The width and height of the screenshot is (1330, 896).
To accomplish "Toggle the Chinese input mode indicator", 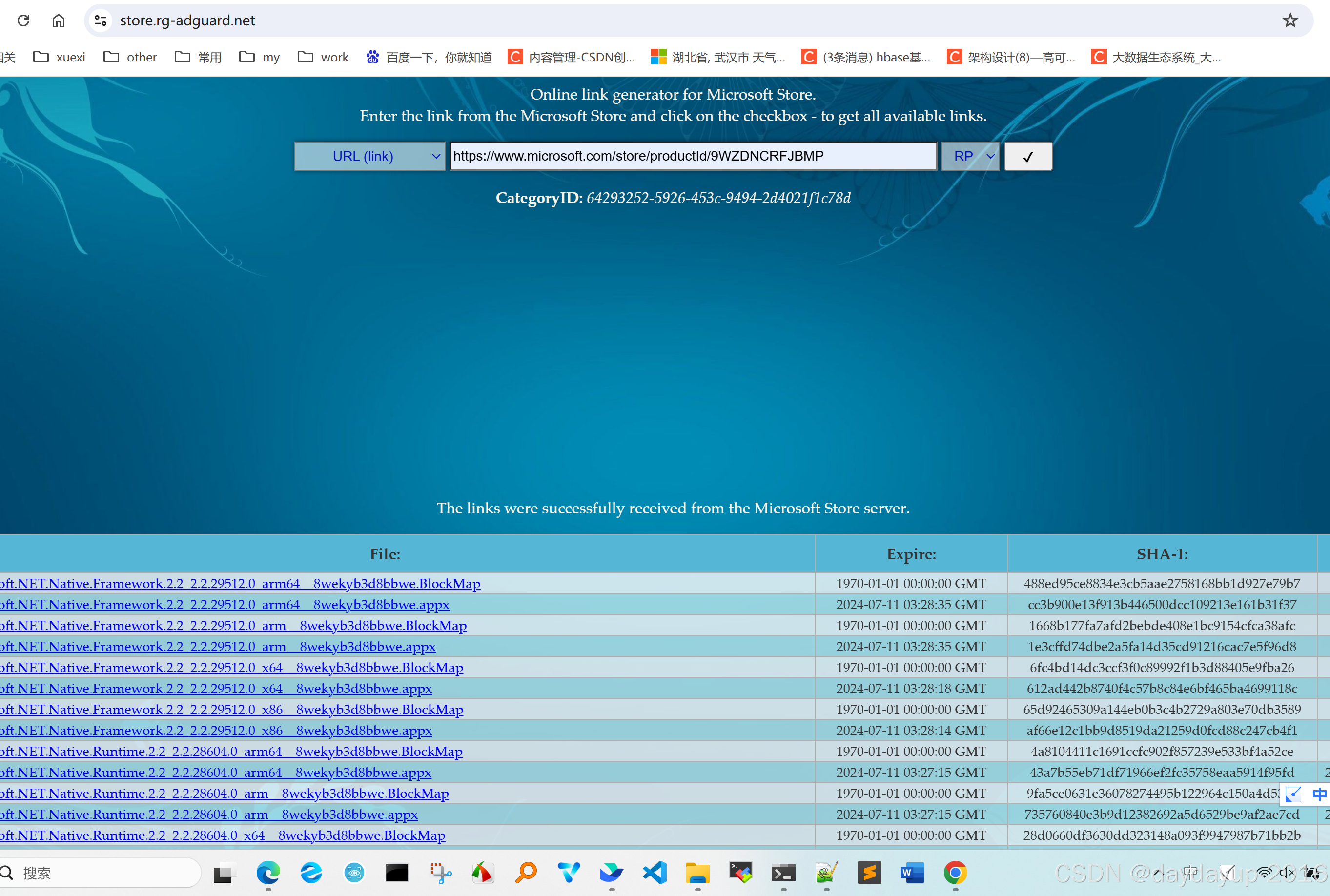I will tap(1319, 794).
